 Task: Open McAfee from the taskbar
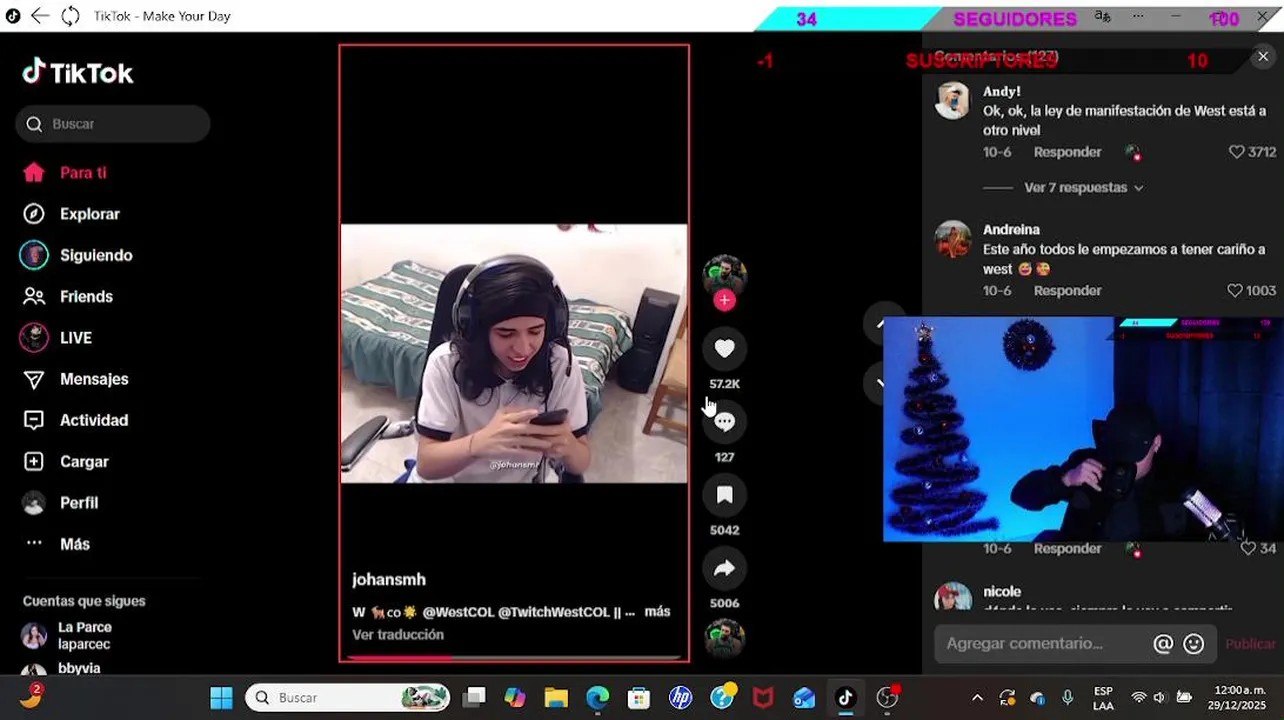click(x=763, y=698)
